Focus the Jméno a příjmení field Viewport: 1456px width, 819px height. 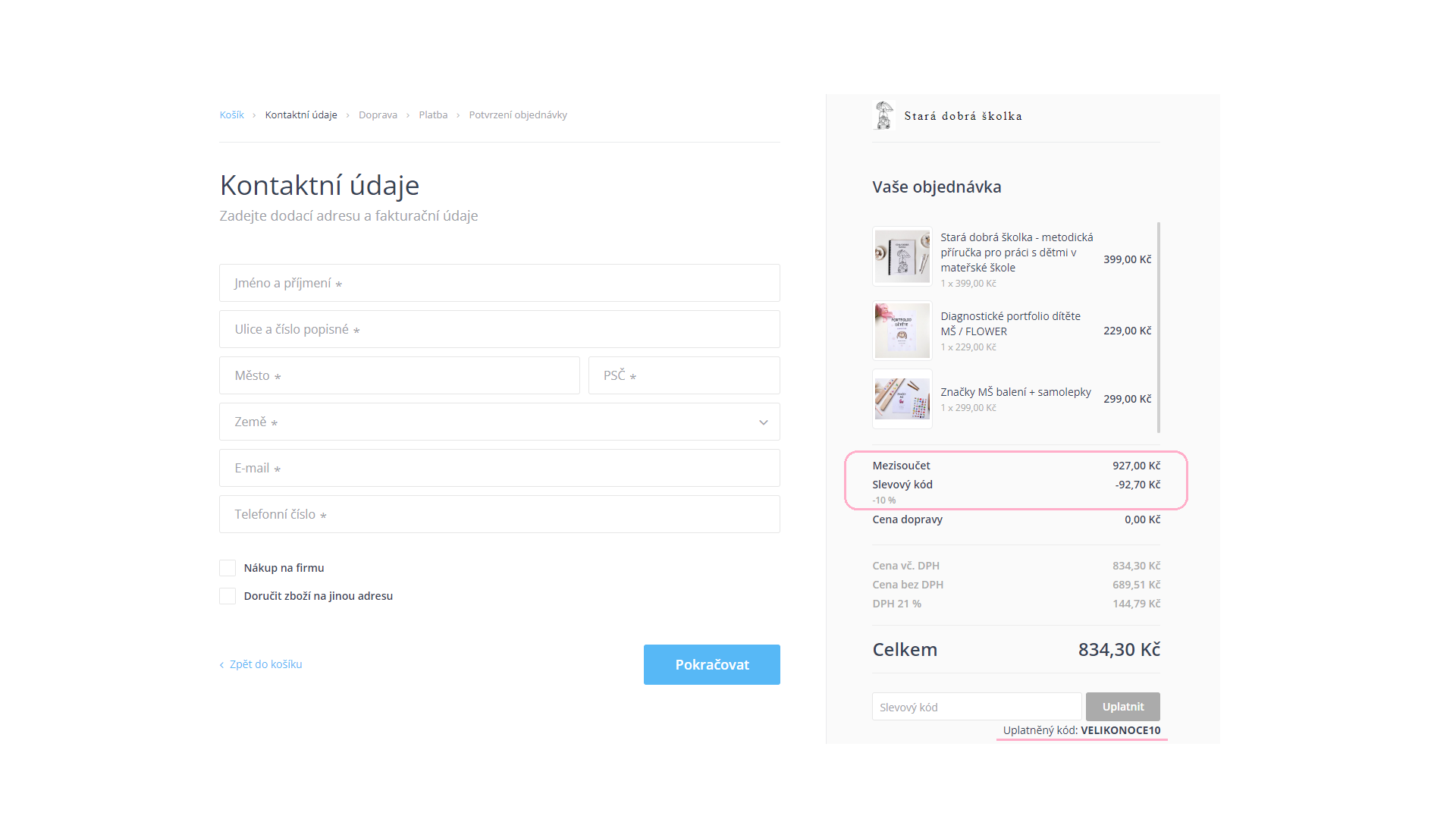(499, 283)
